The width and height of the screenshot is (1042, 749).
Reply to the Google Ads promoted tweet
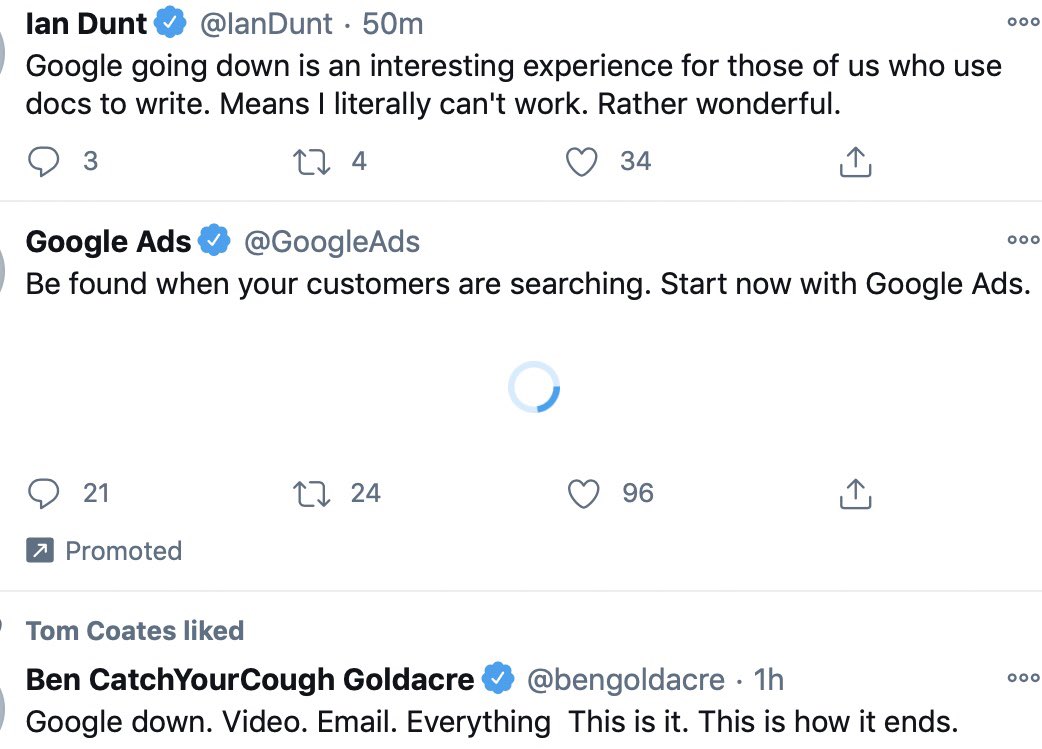coord(44,493)
